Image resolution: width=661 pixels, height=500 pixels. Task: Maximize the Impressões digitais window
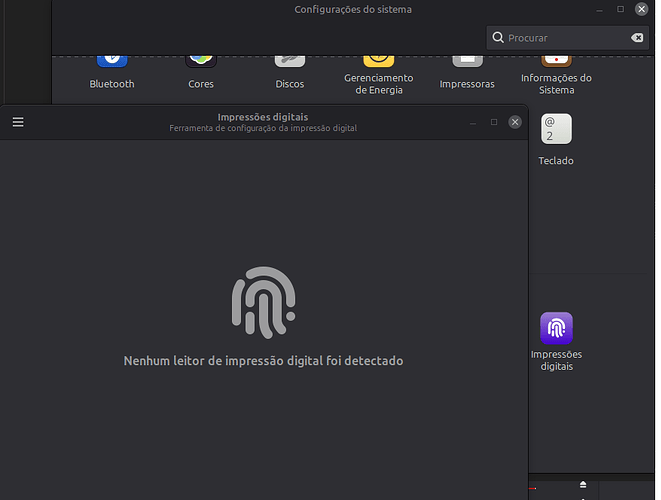(494, 122)
